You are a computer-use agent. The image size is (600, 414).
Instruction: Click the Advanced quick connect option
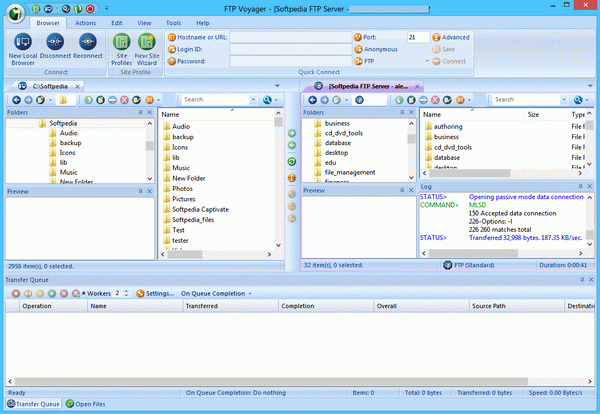tap(451, 37)
